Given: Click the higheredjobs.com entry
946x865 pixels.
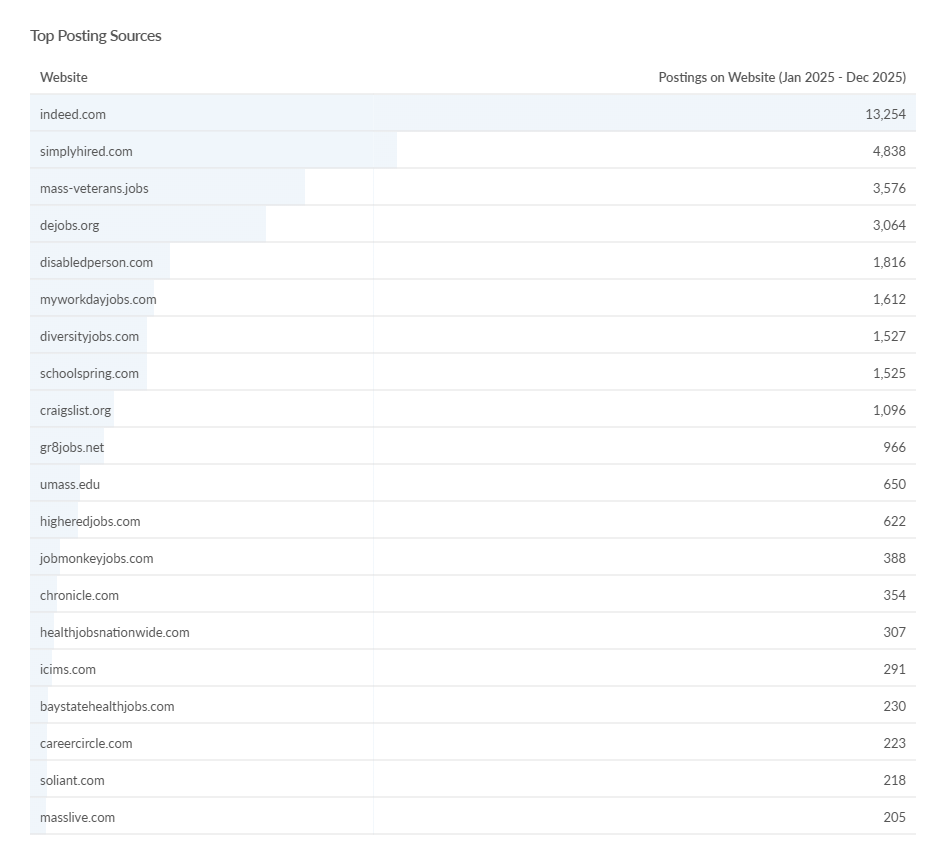Looking at the screenshot, I should click(90, 521).
